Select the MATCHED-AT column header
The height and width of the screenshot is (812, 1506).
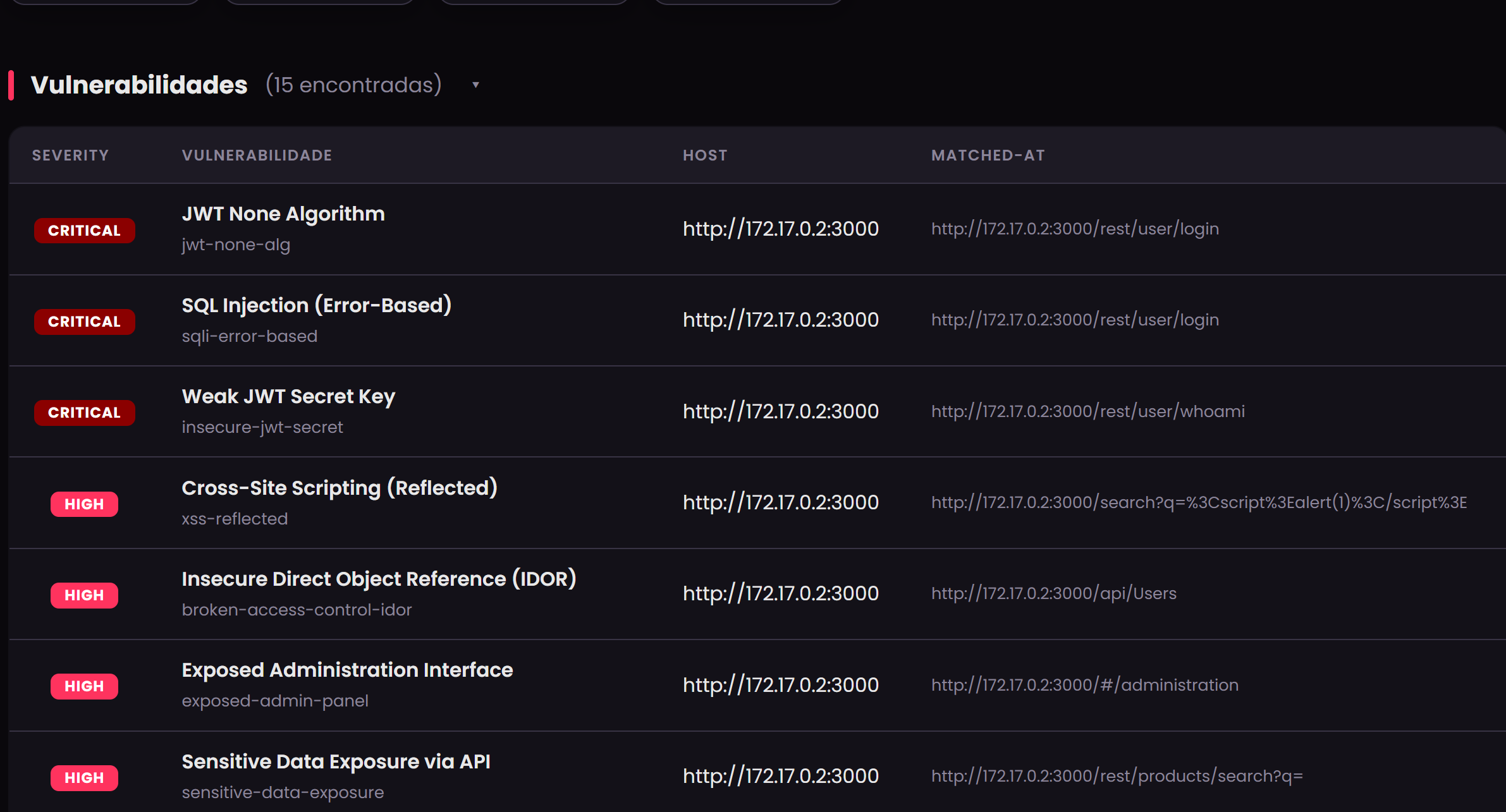tap(988, 155)
